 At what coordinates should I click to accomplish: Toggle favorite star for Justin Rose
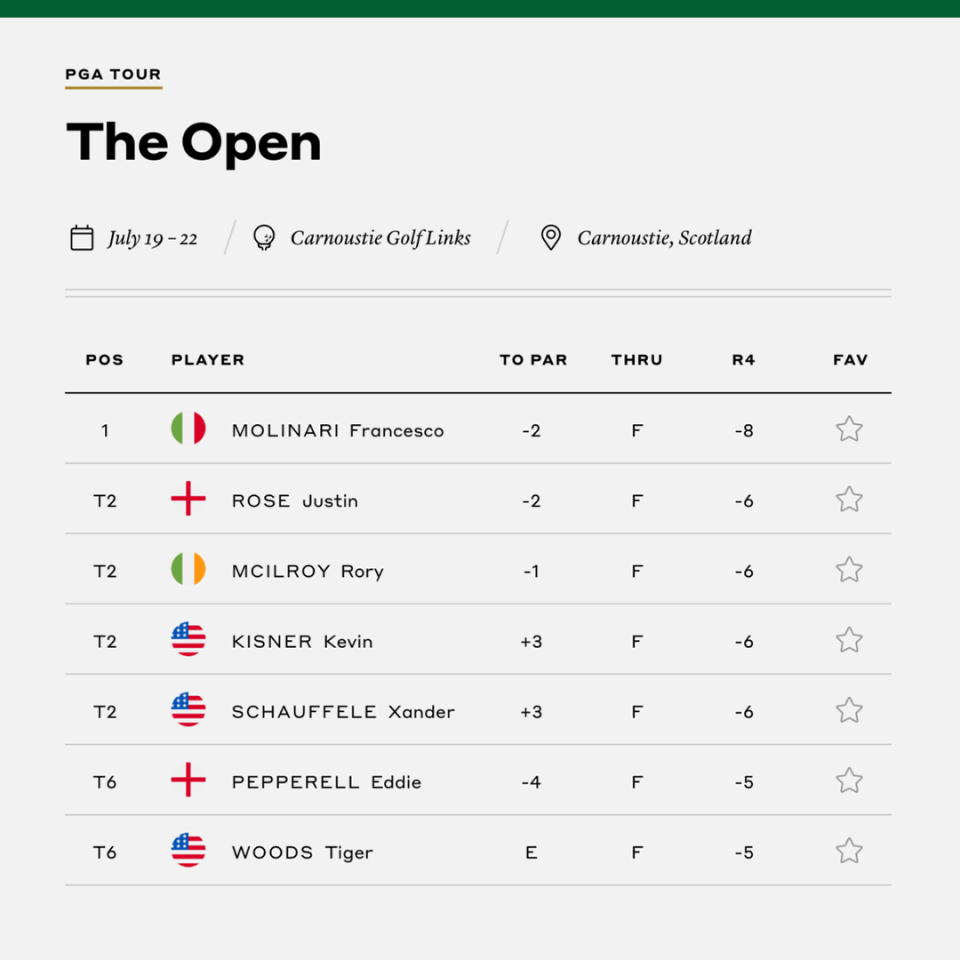pyautogui.click(x=849, y=500)
